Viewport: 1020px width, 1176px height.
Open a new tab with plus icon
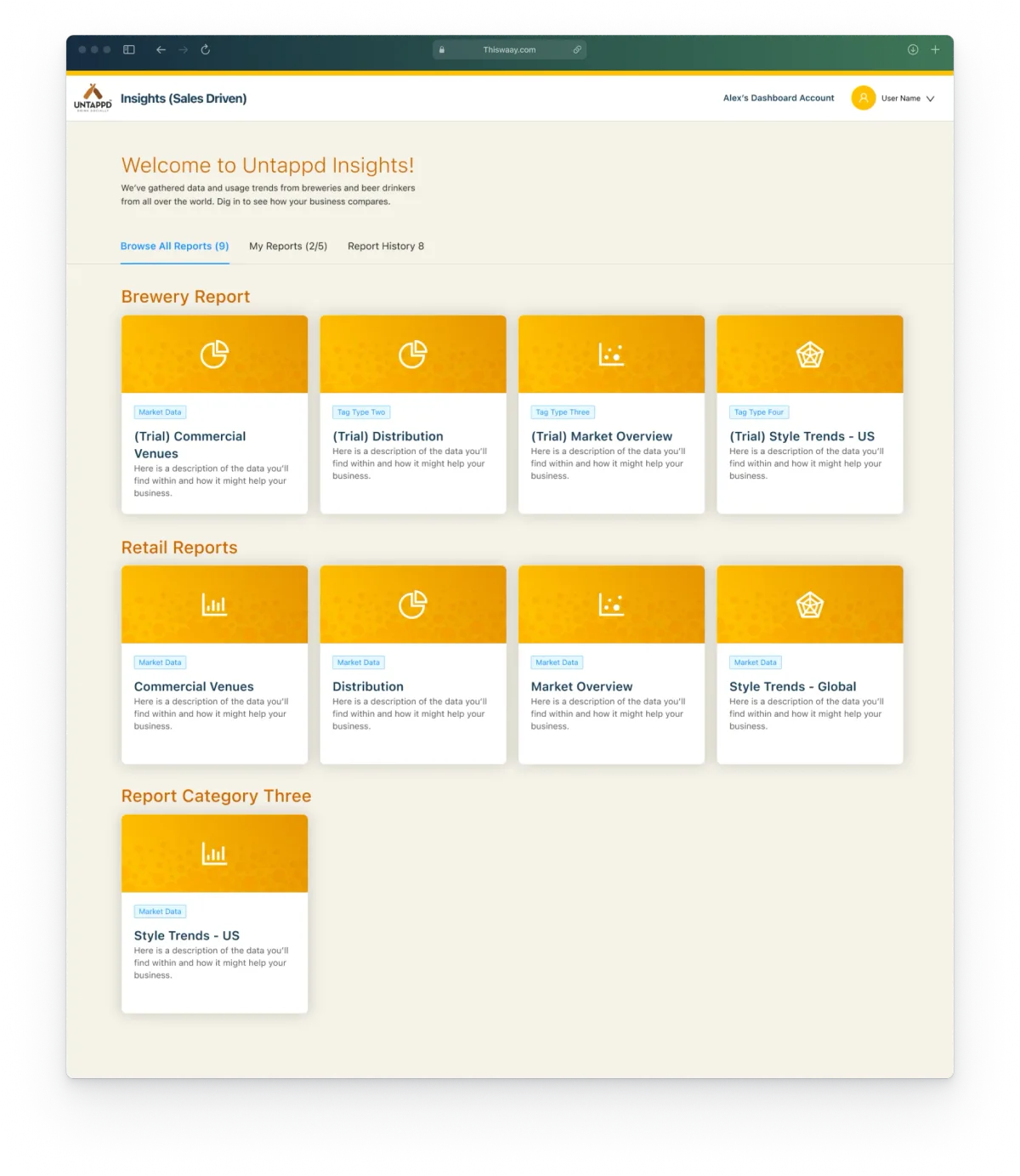(935, 49)
